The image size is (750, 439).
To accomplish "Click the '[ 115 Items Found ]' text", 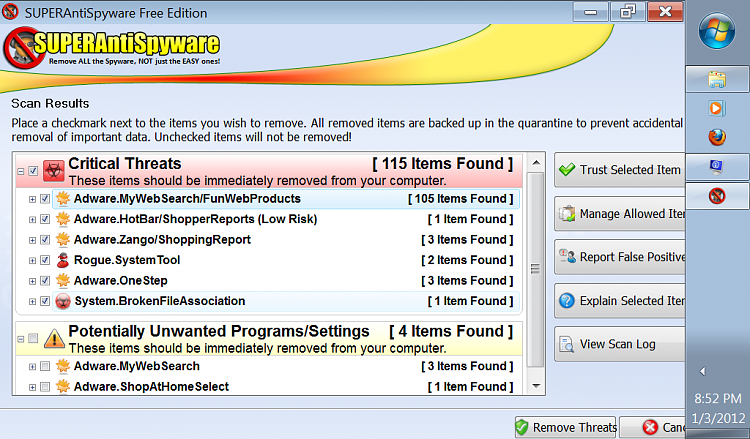I will tap(442, 164).
